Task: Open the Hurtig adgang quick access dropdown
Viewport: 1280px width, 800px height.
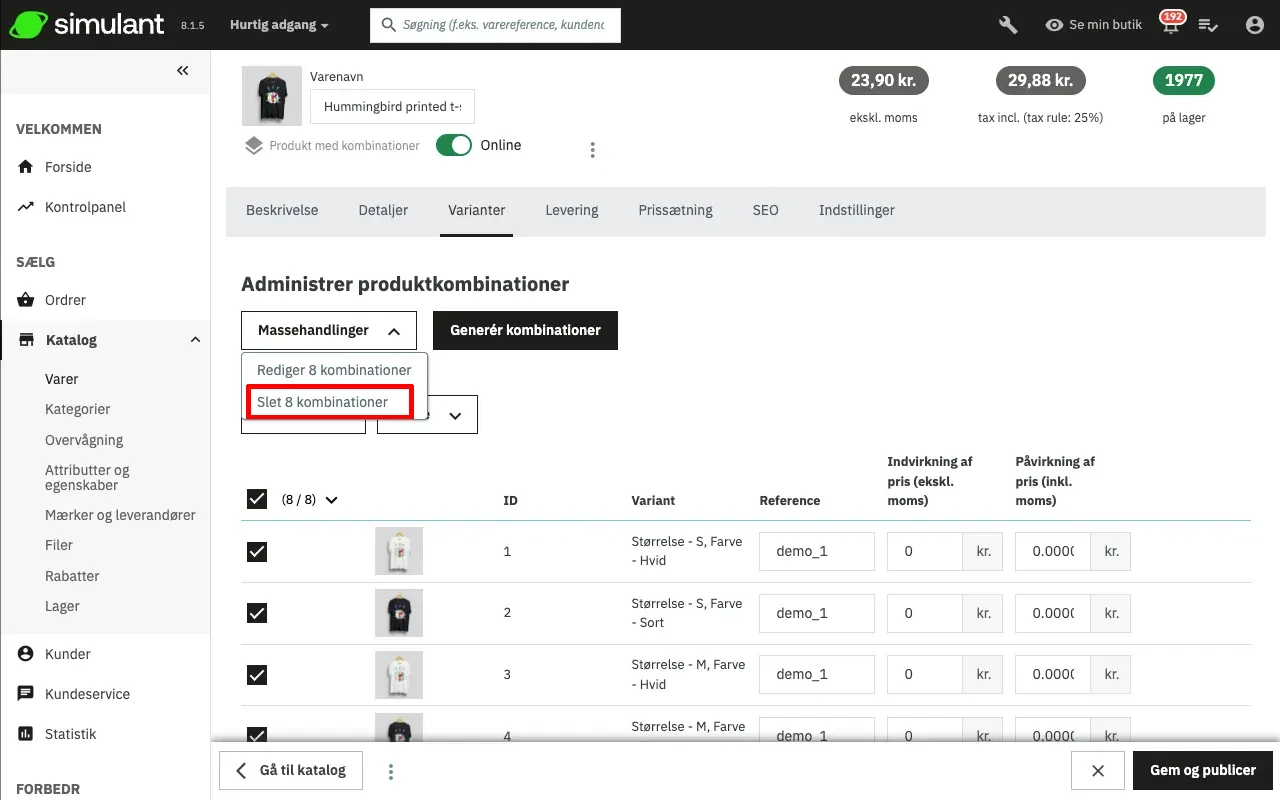Action: coord(279,25)
